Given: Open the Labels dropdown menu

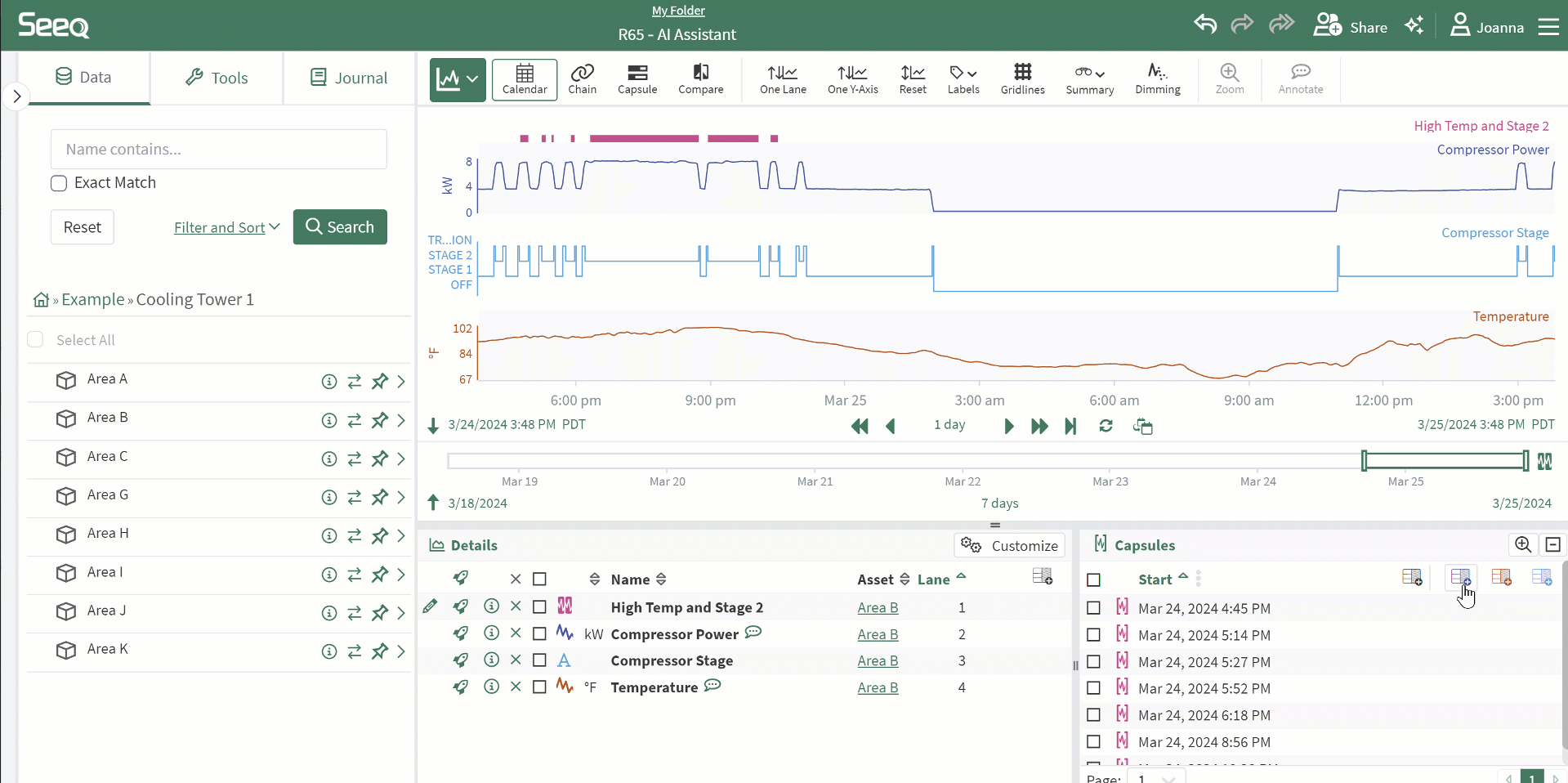Looking at the screenshot, I should click(x=963, y=79).
